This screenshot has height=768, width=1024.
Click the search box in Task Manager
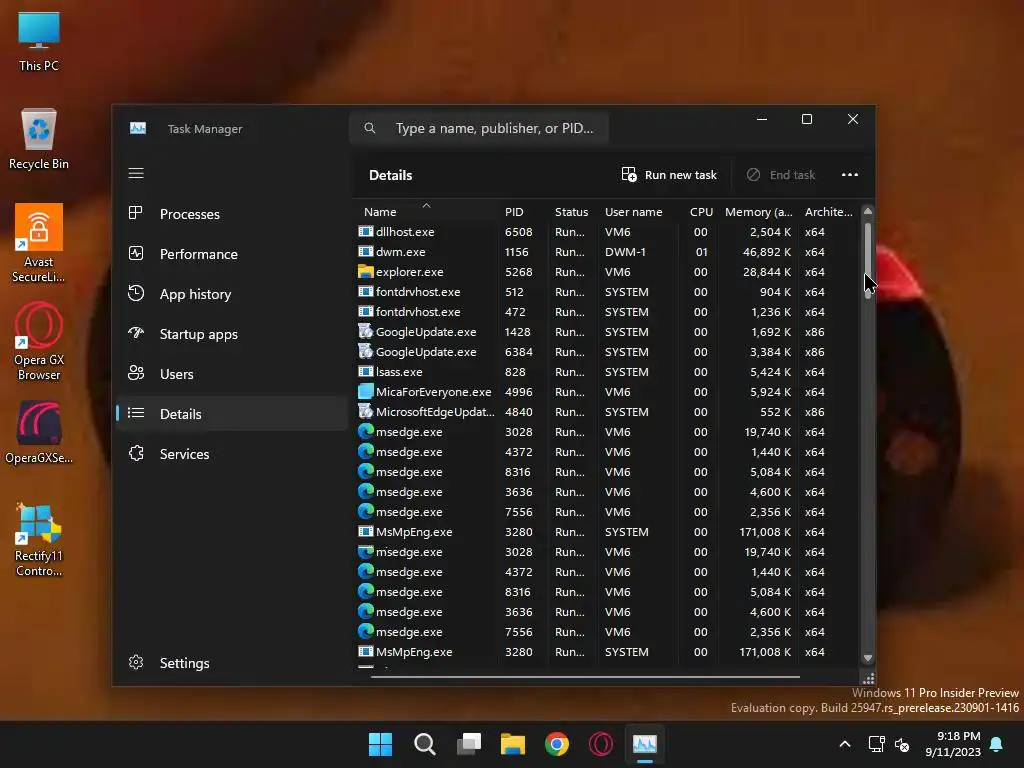click(x=479, y=128)
